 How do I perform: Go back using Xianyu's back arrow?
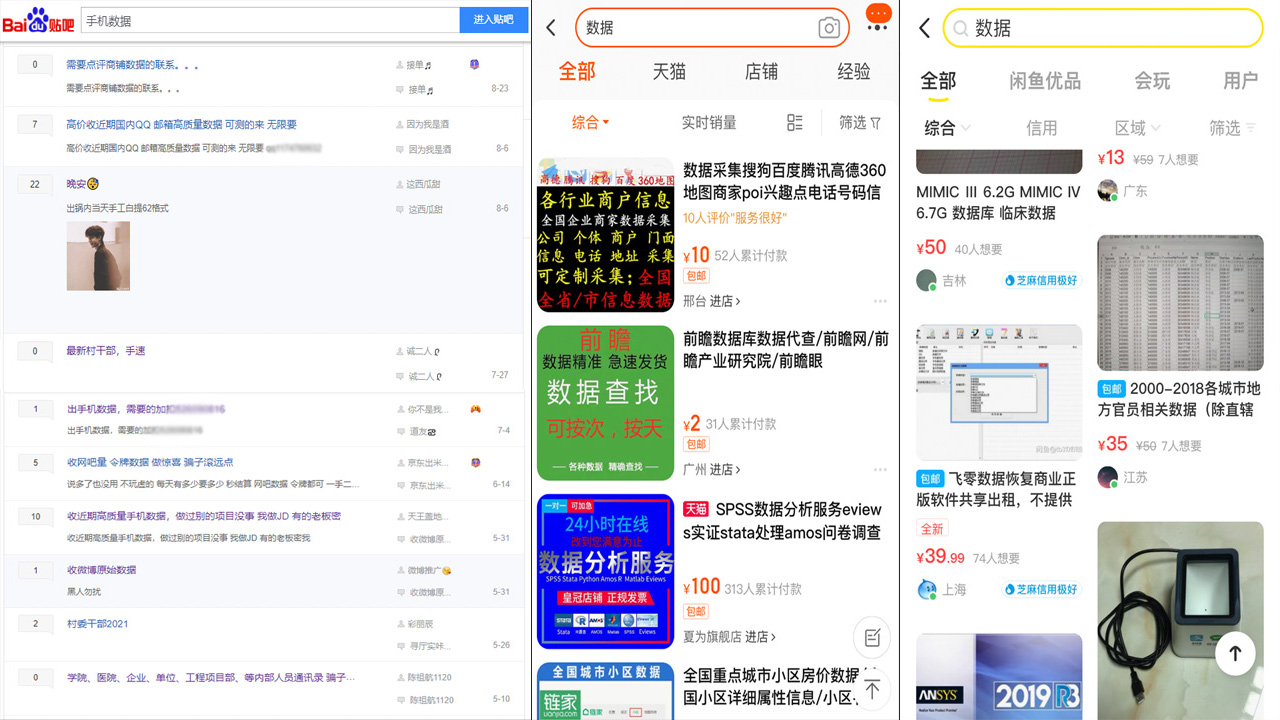(924, 28)
